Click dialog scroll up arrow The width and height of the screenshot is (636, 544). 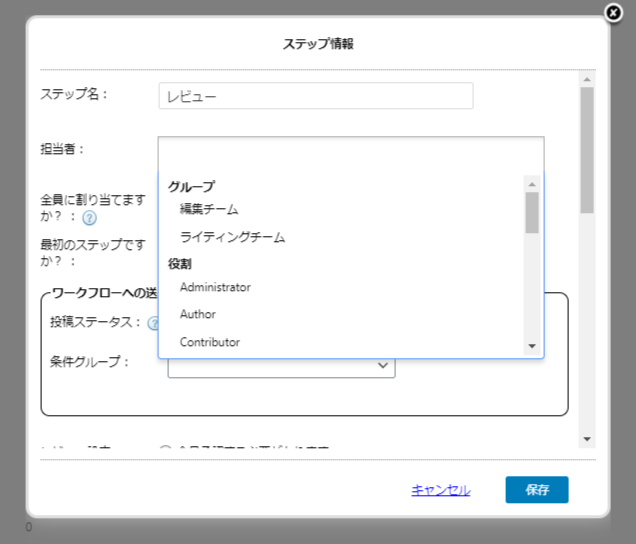[x=587, y=80]
